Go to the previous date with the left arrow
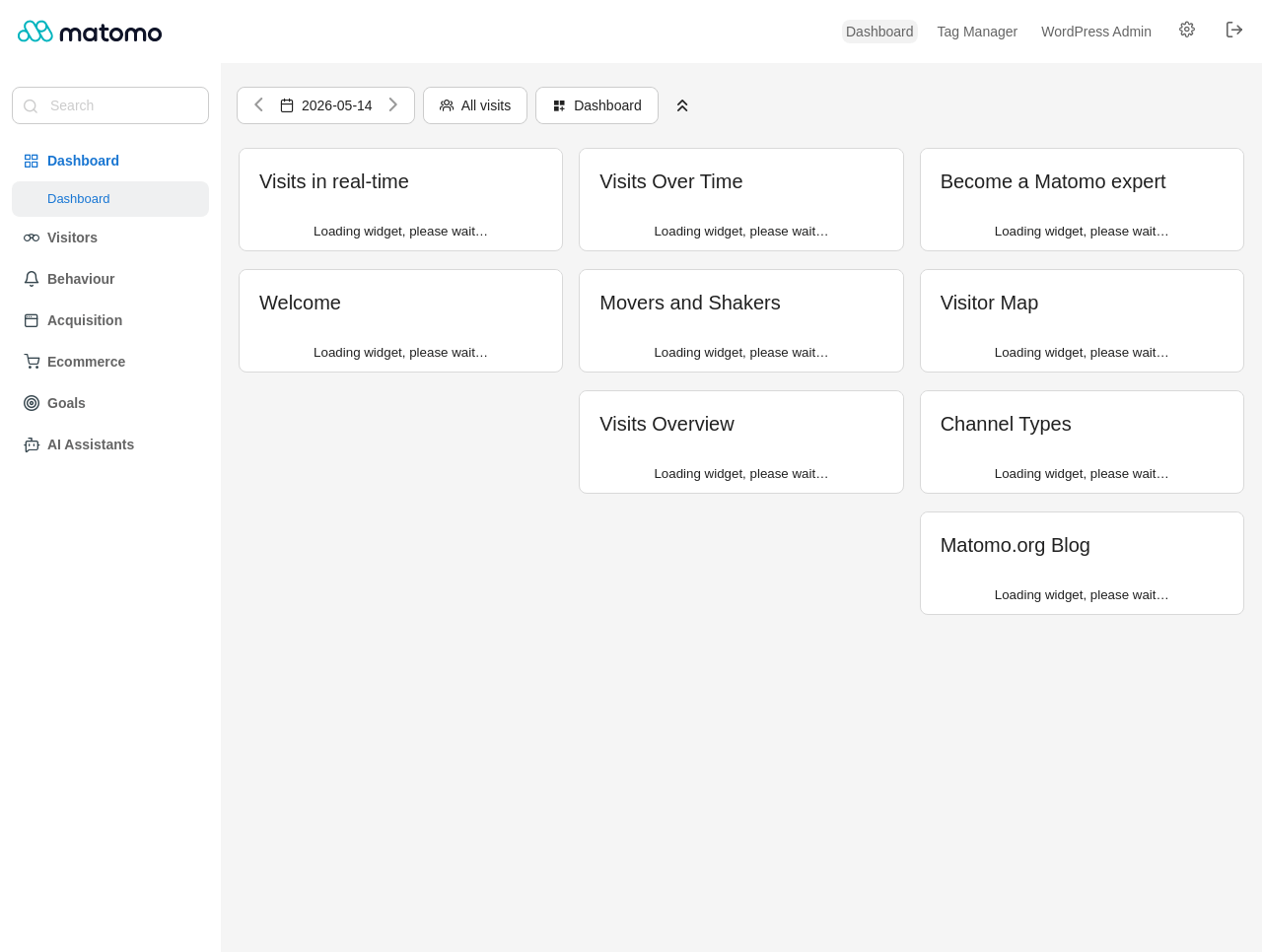 click(258, 104)
